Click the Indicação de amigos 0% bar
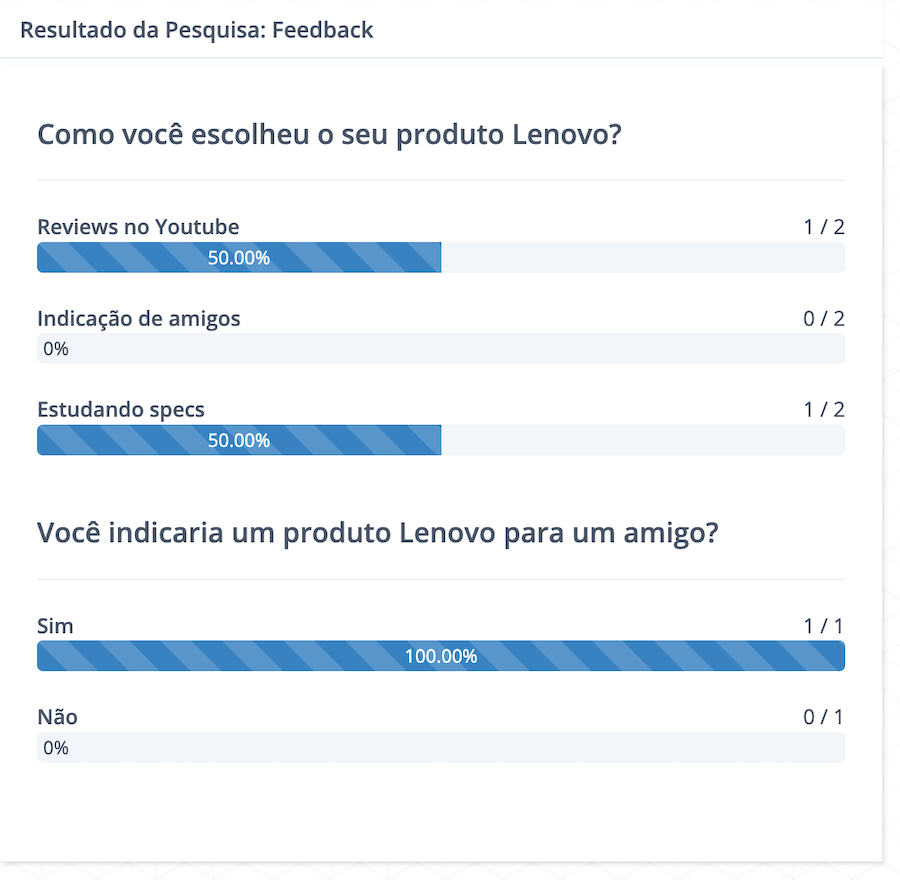 [x=441, y=348]
